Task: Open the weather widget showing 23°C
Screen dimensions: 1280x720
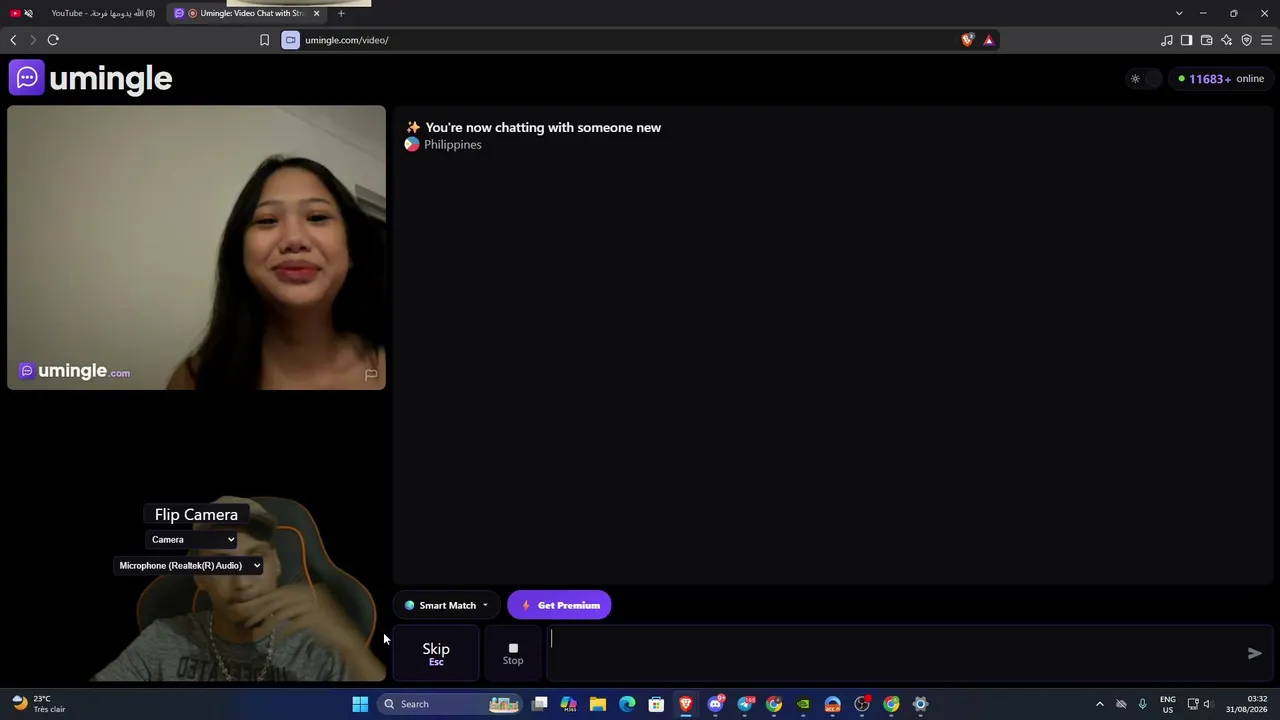Action: click(x=39, y=704)
